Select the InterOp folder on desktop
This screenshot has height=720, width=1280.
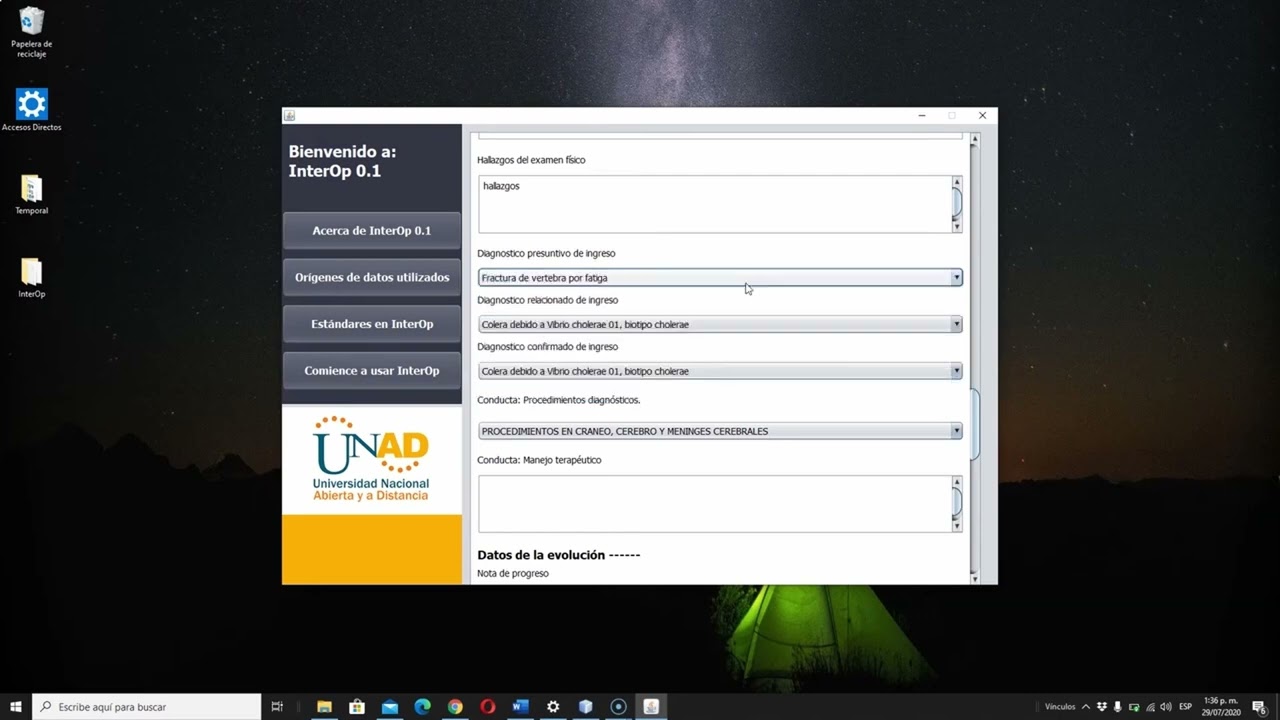point(32,279)
